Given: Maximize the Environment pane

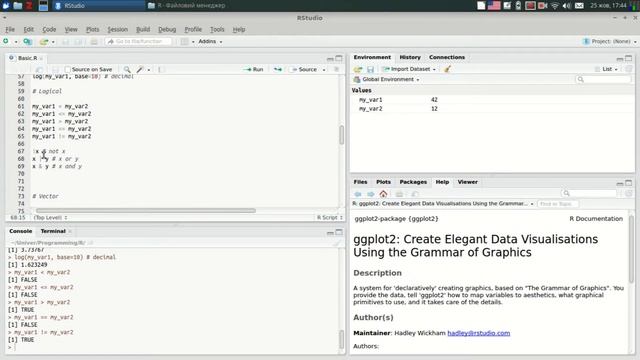Looking at the screenshot, I should (x=629, y=58).
